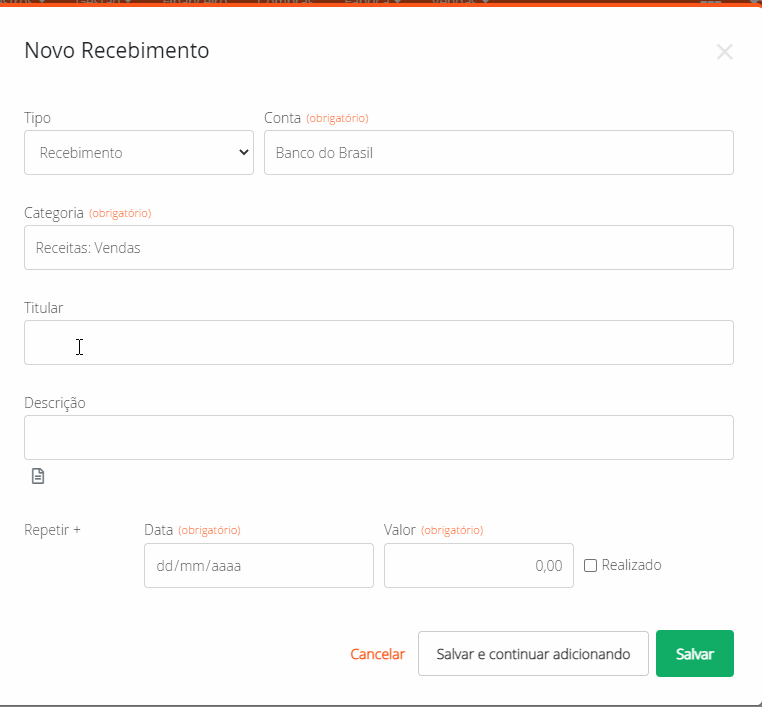Viewport: 762px width, 707px height.
Task: Click the Conta label text
Action: (282, 118)
